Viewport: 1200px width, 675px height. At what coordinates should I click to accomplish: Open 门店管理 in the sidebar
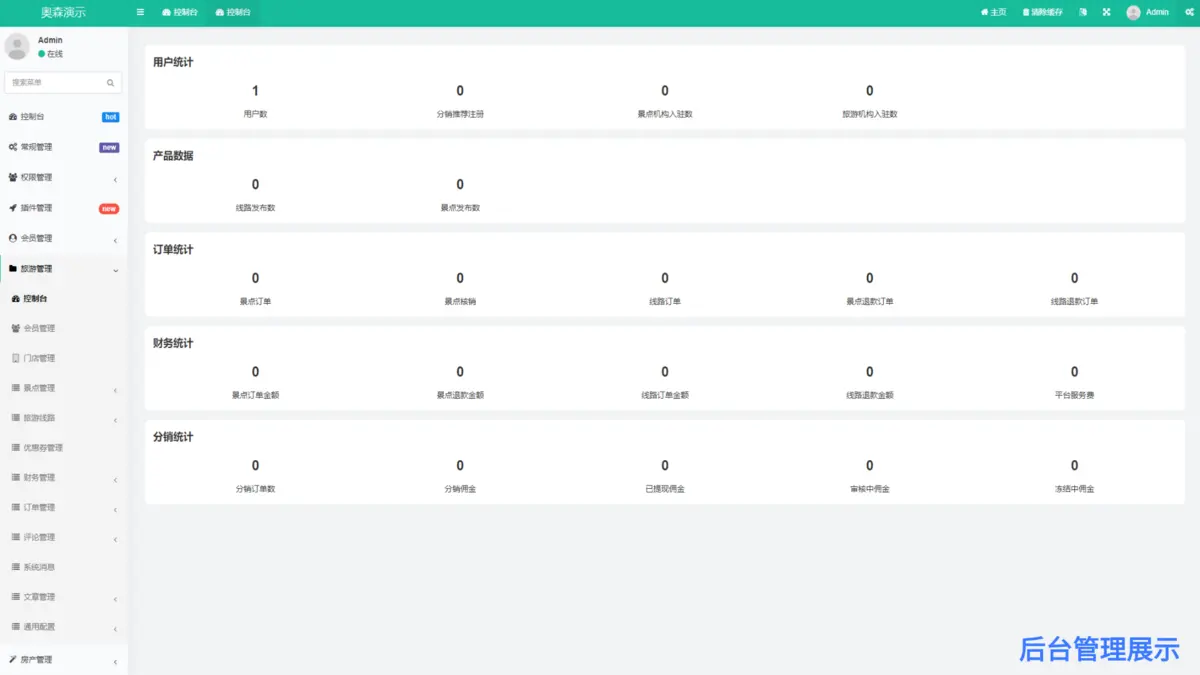click(x=39, y=358)
